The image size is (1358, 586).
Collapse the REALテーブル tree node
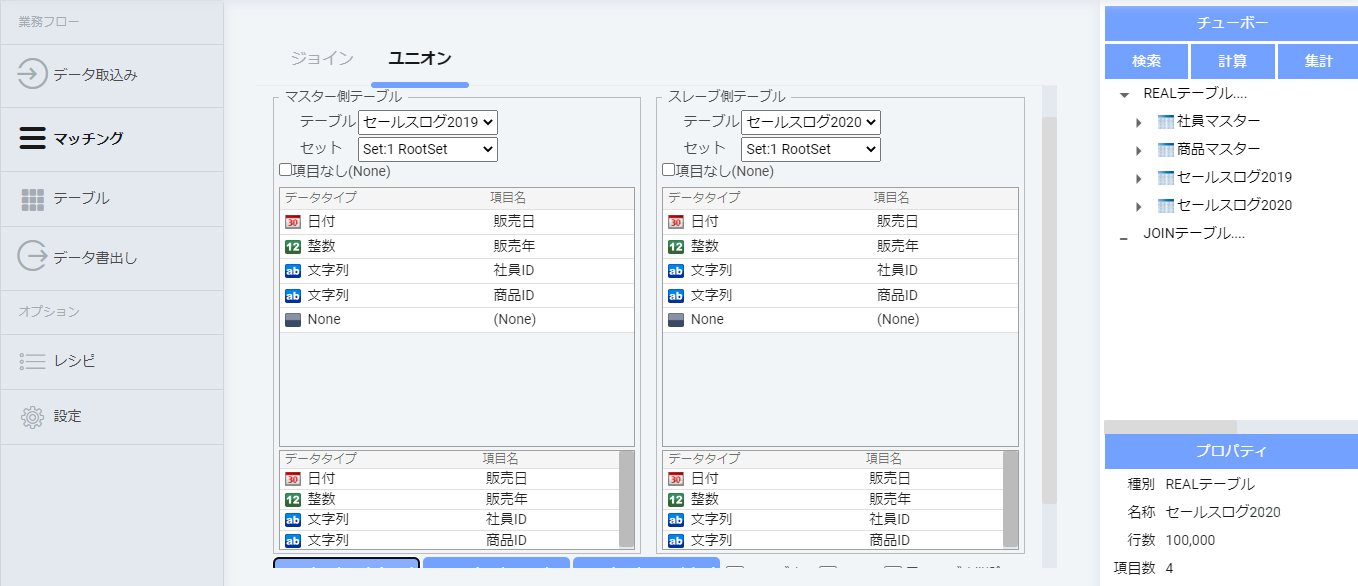point(1125,95)
